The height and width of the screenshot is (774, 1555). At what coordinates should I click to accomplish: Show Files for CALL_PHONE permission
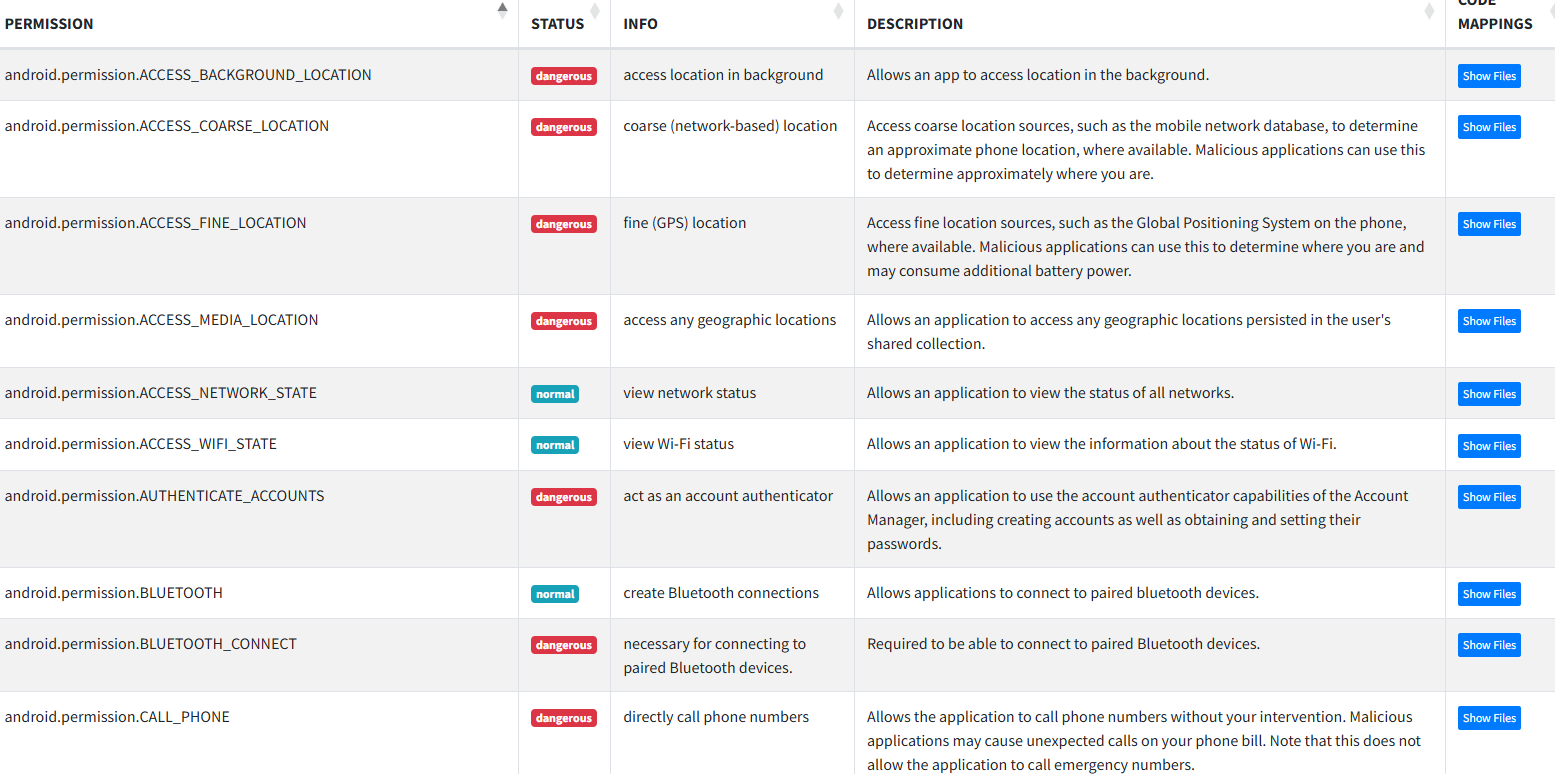pos(1489,718)
